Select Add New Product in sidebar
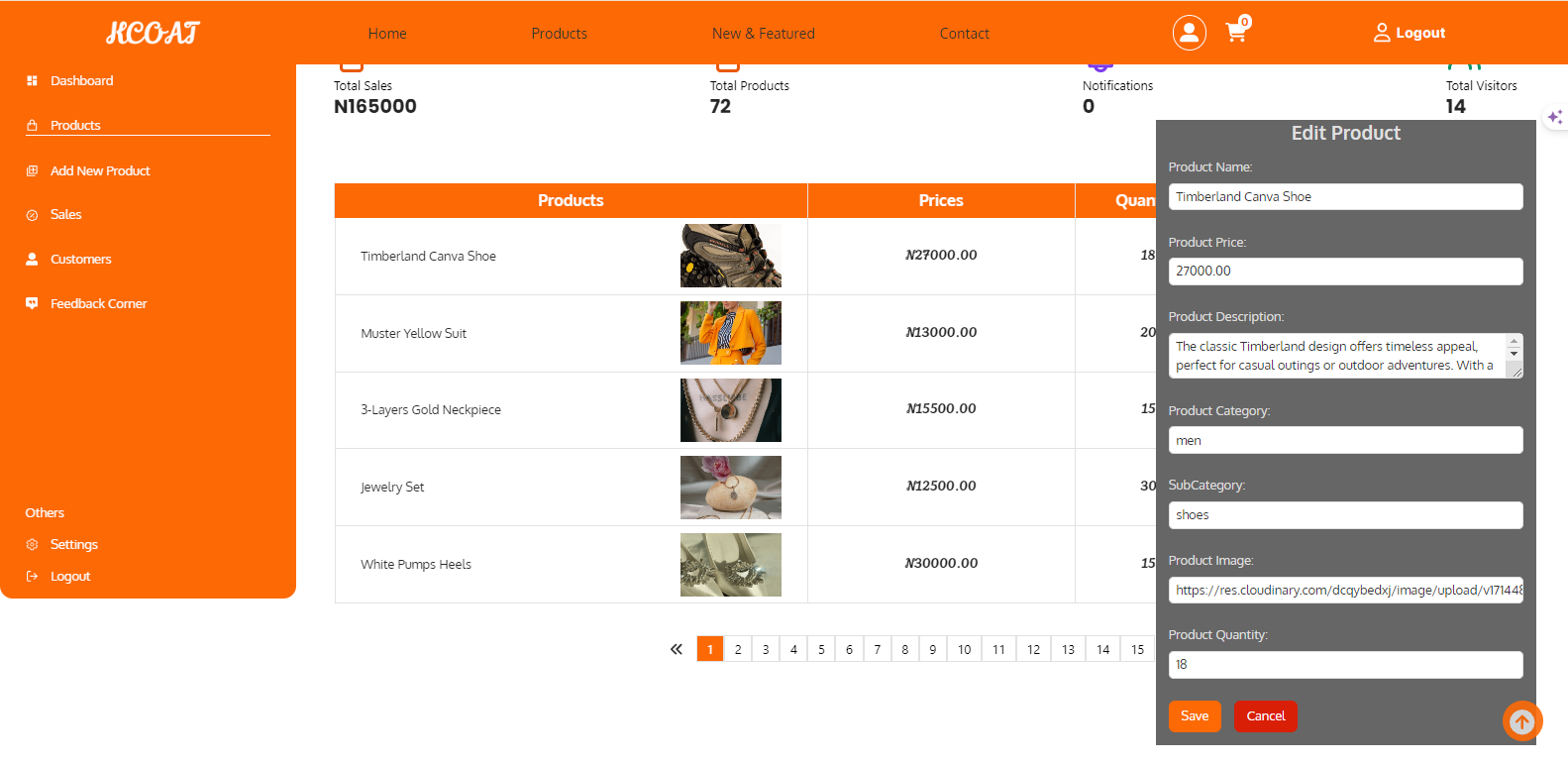Viewport: 1568px width, 765px height. tap(100, 170)
